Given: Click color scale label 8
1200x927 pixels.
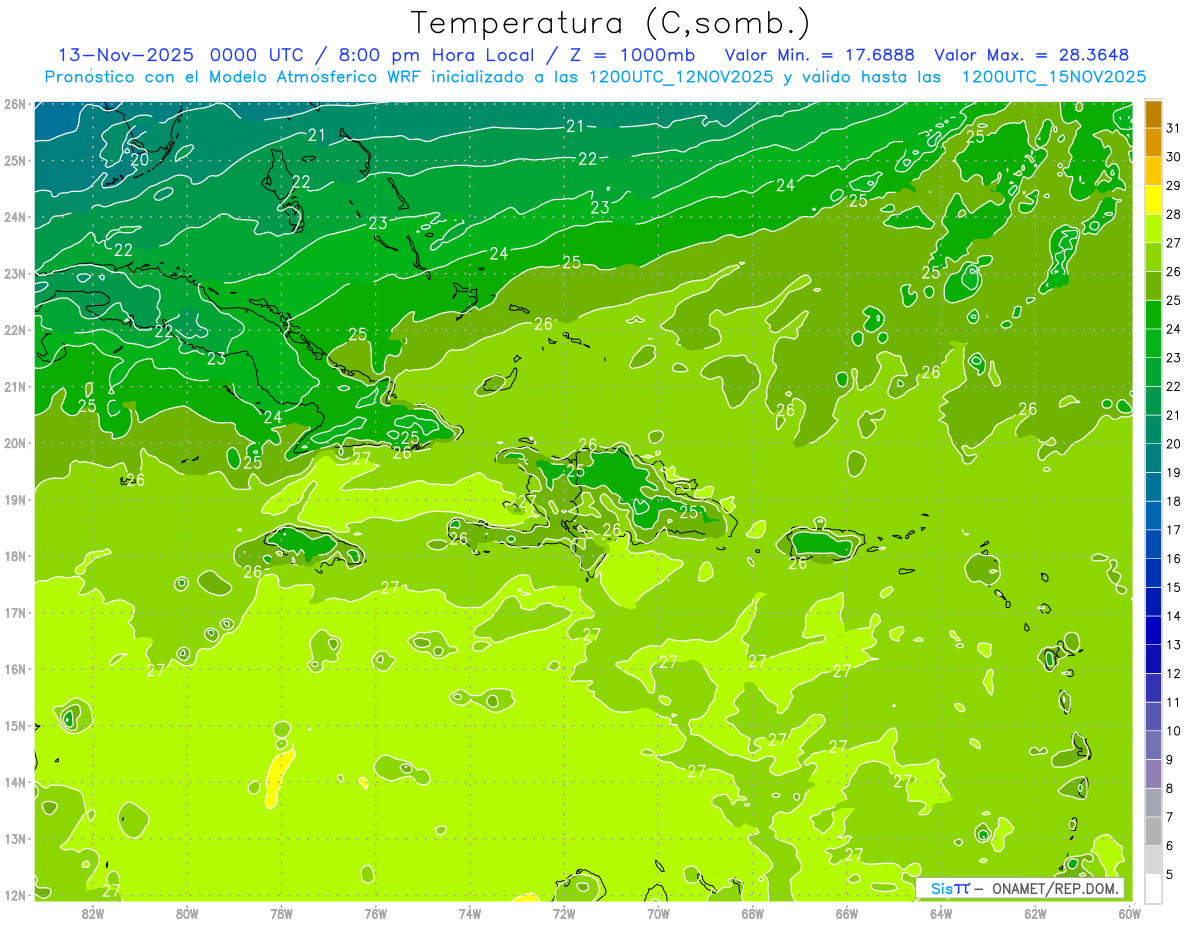Looking at the screenshot, I should pyautogui.click(x=1170, y=788).
